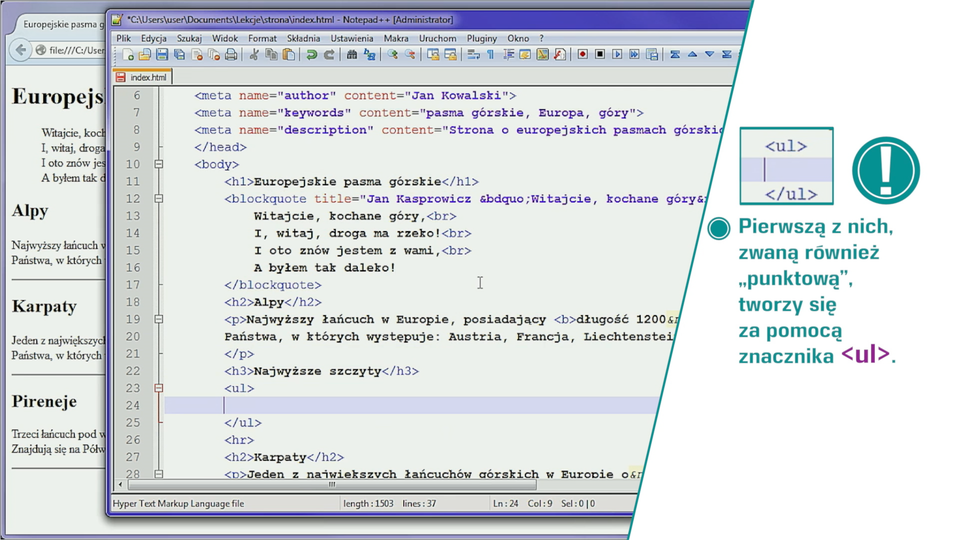
Task: Click the browser's Back arrow button
Action: 21,50
